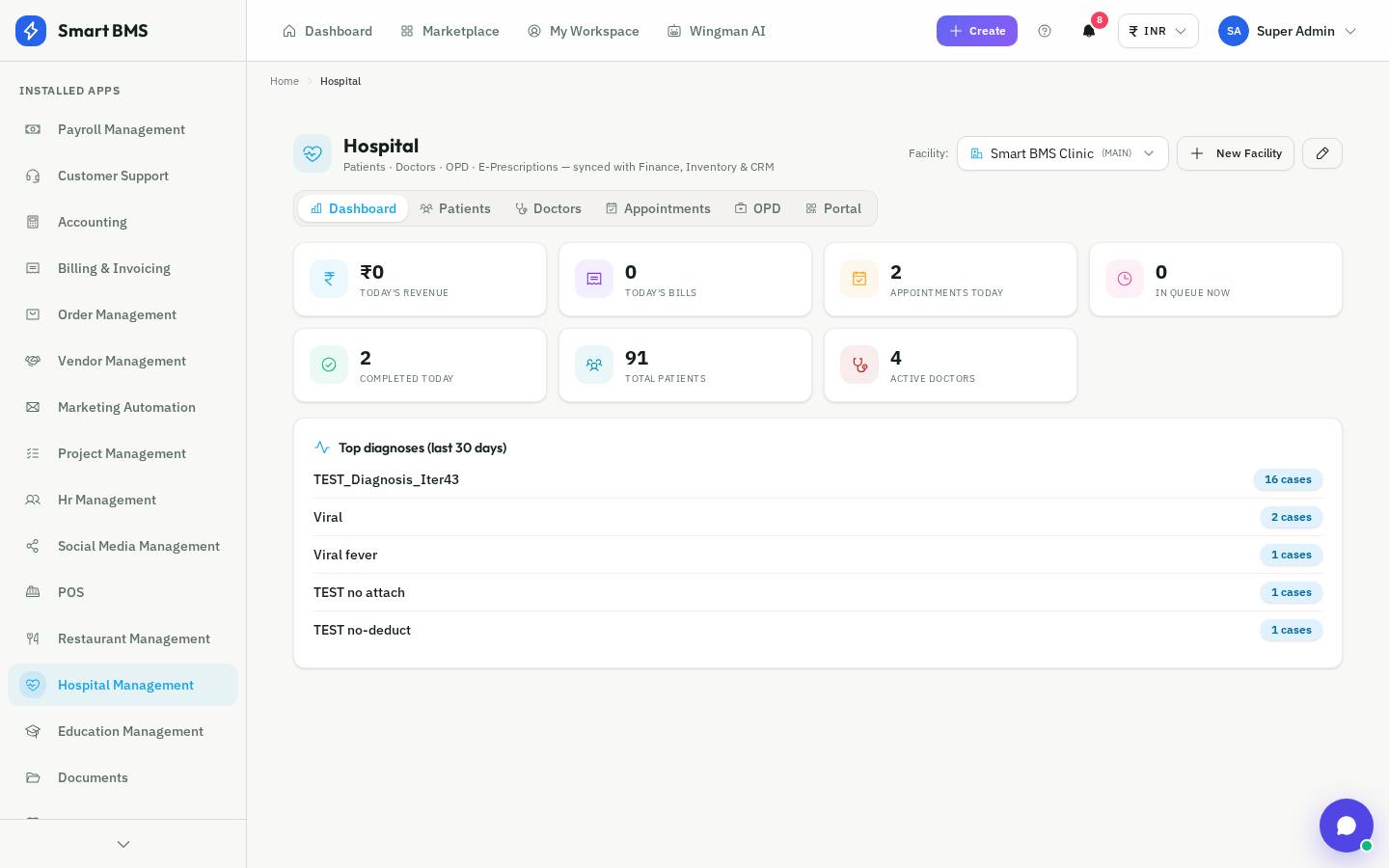Click the edit pencil button
The height and width of the screenshot is (868, 1389).
coord(1322,153)
